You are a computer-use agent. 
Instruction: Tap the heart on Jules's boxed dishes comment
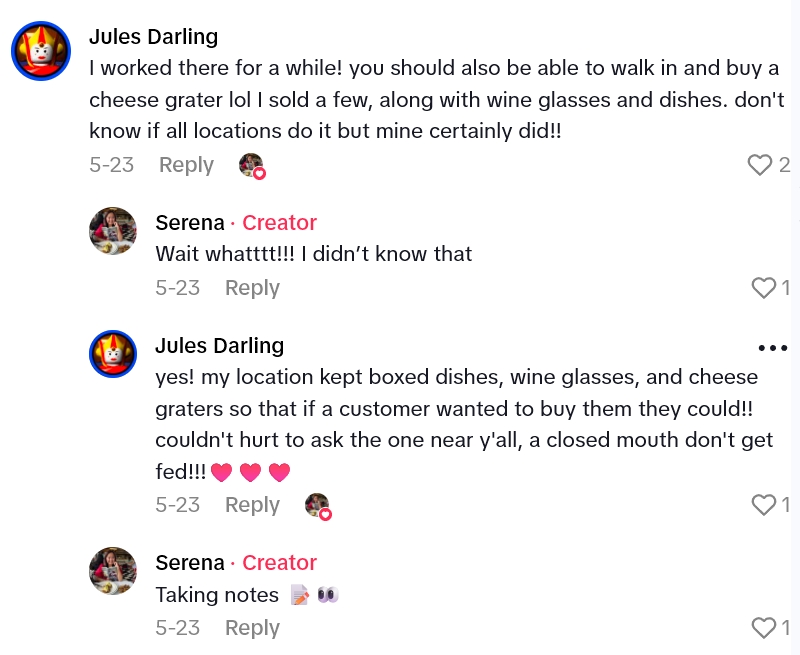pyautogui.click(x=764, y=504)
